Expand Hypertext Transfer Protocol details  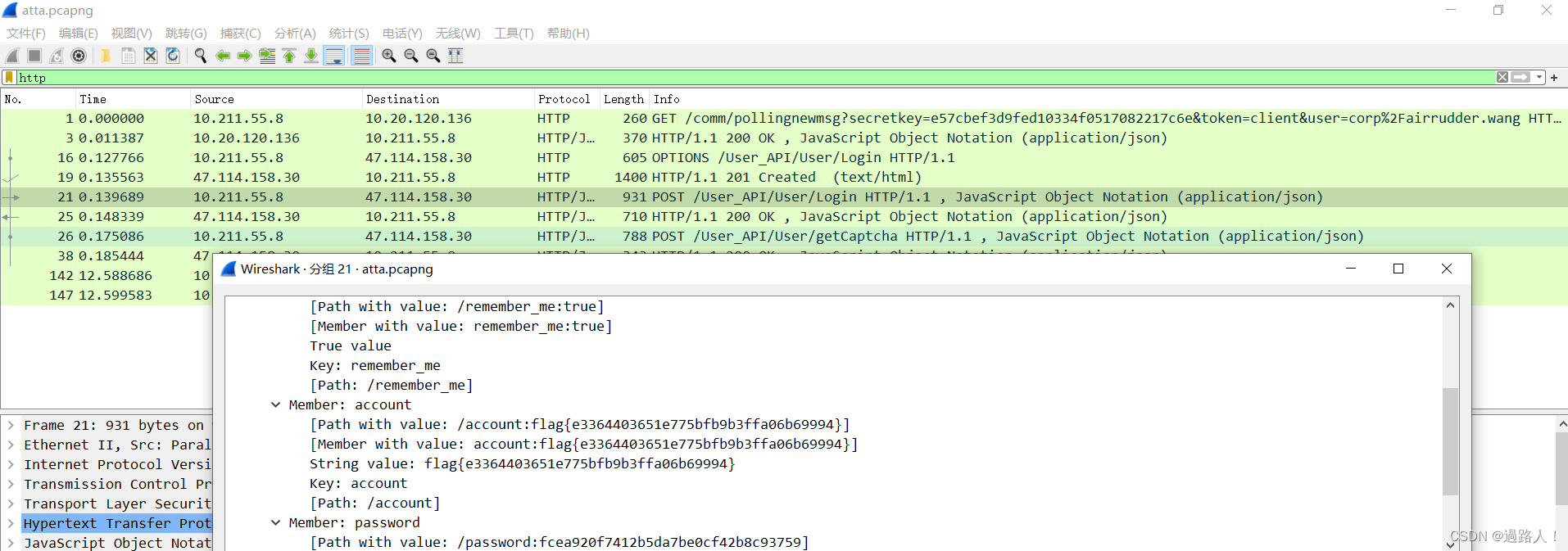(x=11, y=523)
